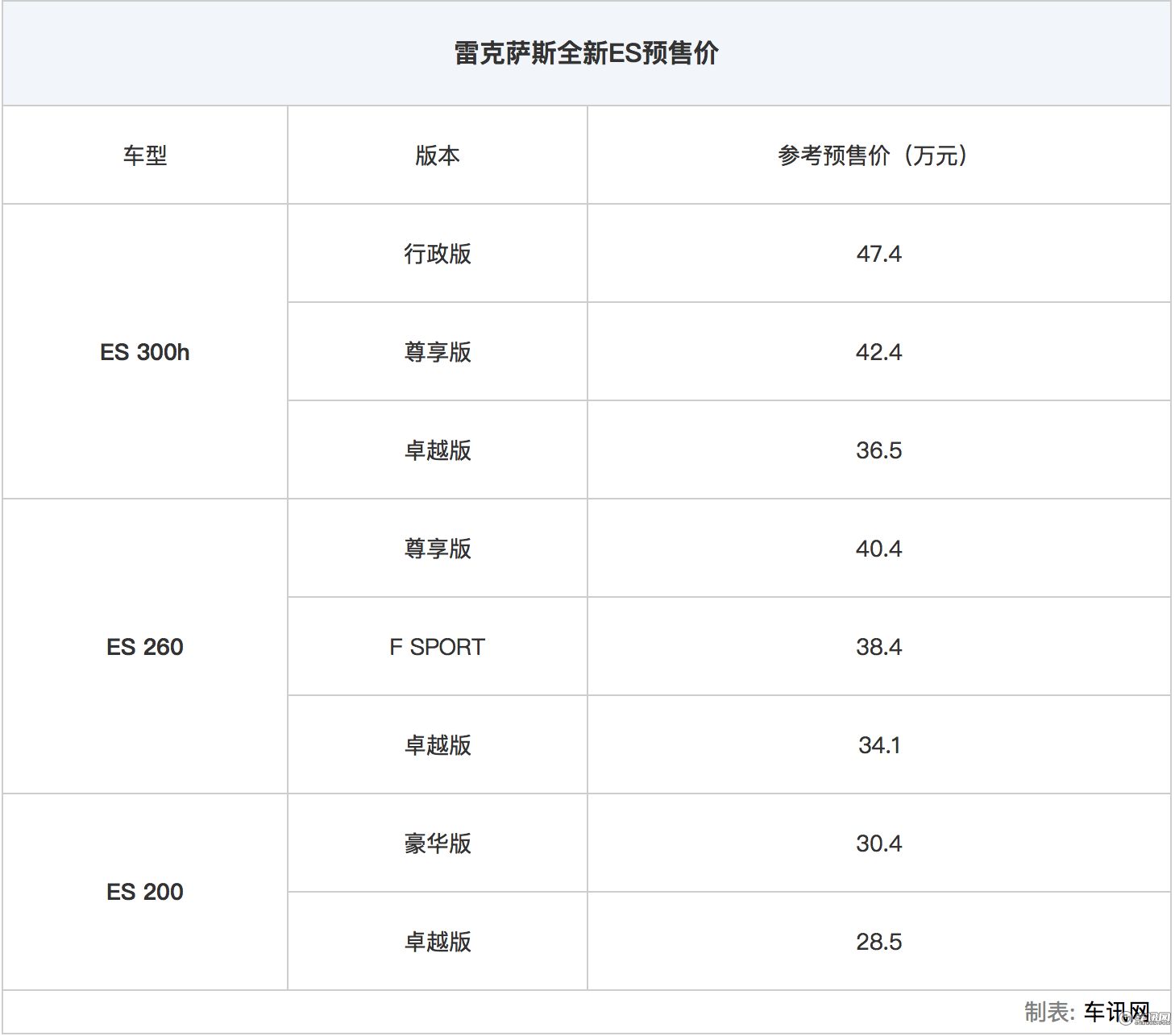Click the 尊享版 cell under ES 300h
Viewport: 1175px width, 1036px height.
point(436,351)
